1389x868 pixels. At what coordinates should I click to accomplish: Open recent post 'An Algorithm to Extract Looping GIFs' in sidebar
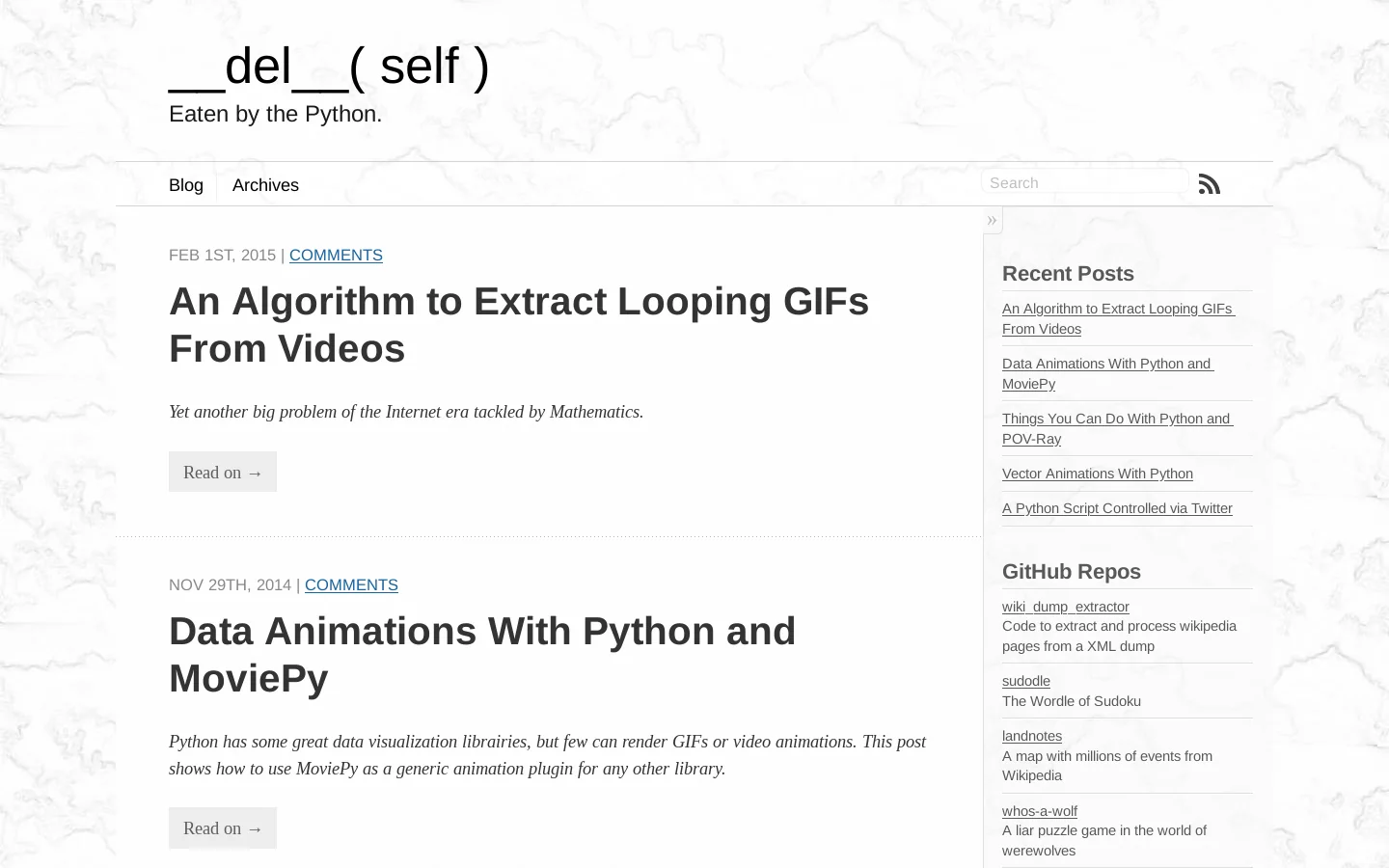coord(1118,318)
